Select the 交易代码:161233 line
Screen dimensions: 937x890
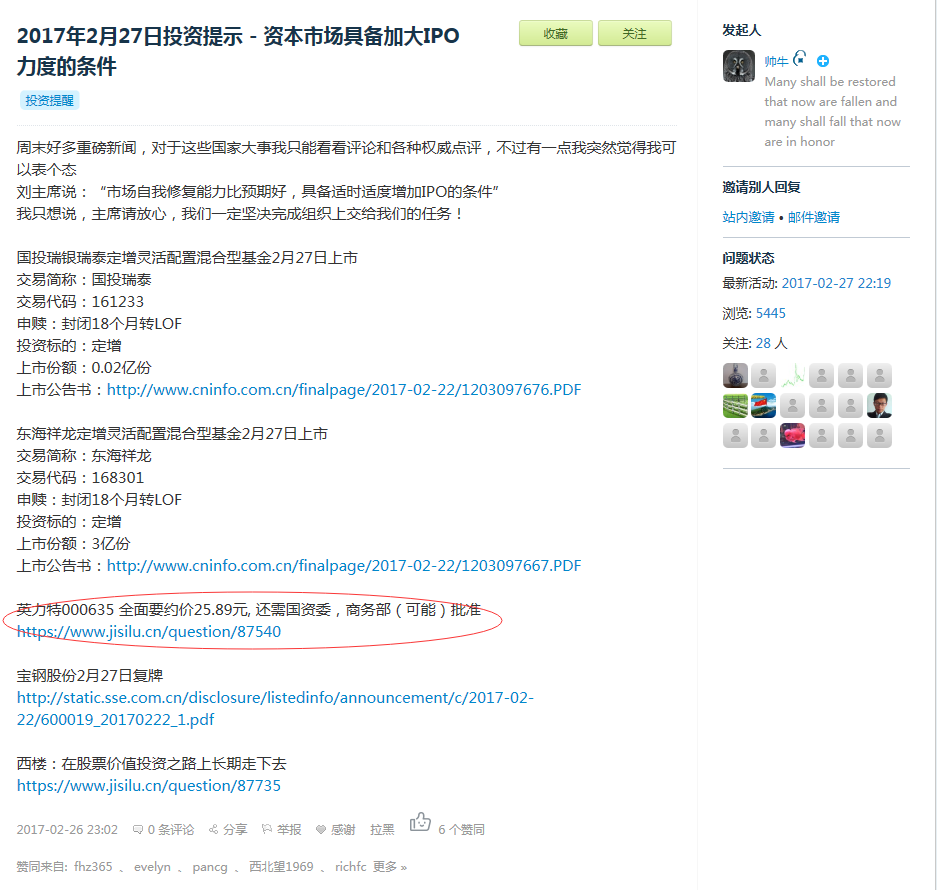80,302
